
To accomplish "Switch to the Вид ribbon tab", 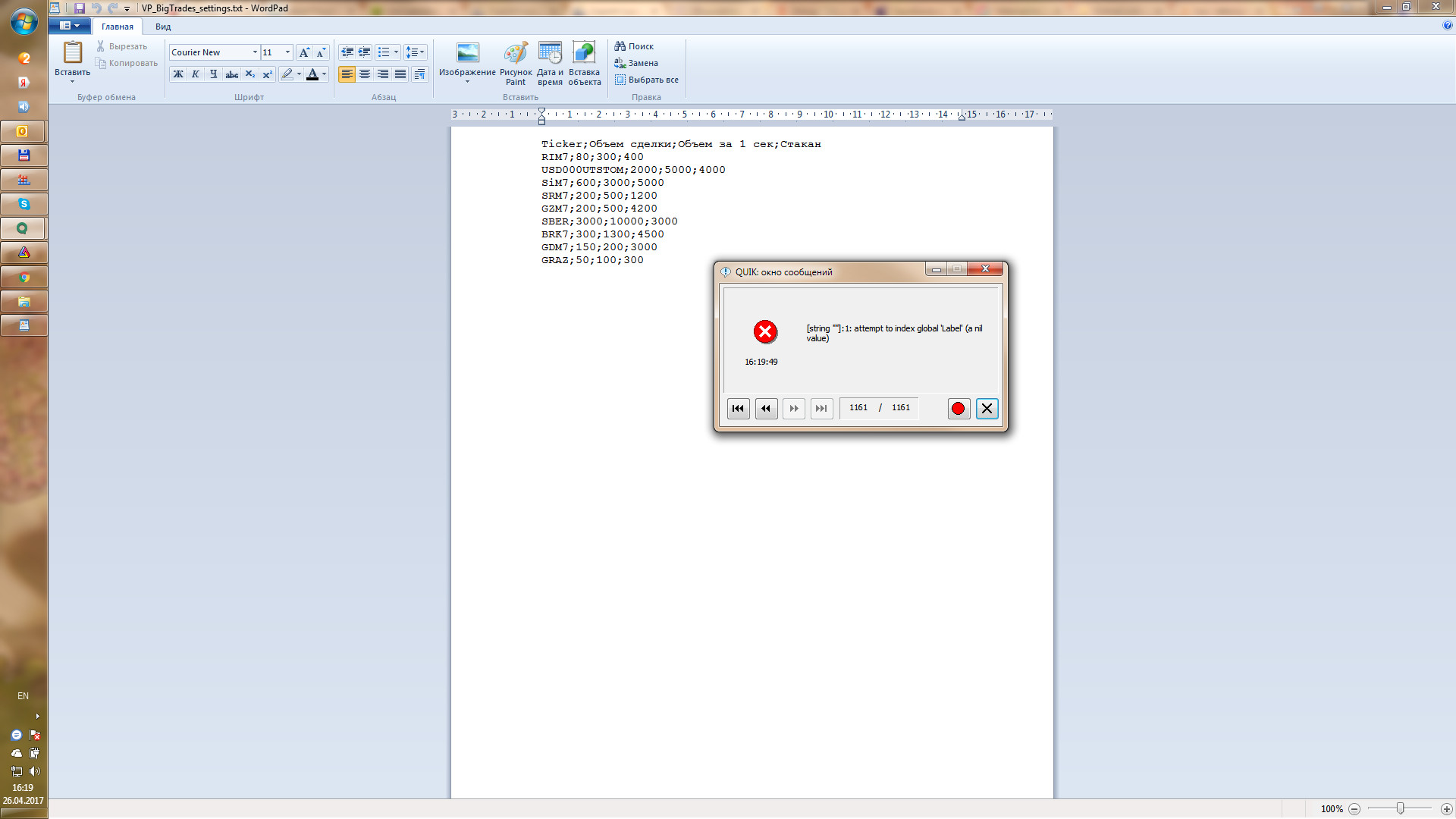I will tap(163, 27).
